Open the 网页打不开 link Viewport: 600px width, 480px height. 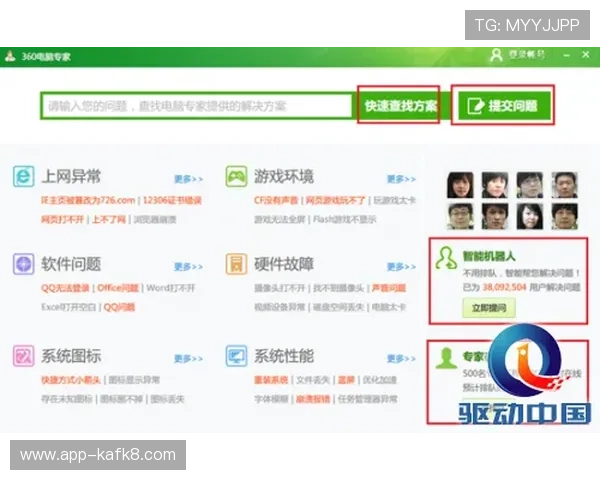click(62, 219)
